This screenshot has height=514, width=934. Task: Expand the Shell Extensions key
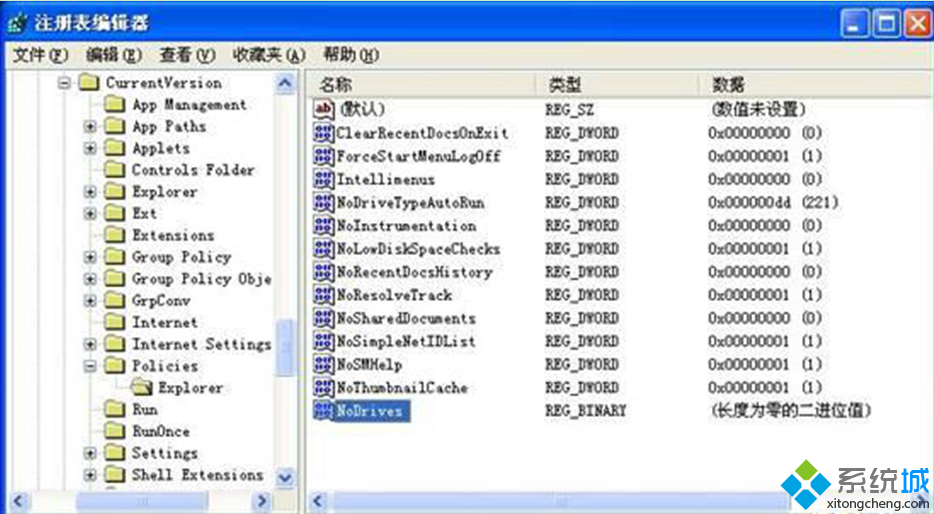[91, 475]
